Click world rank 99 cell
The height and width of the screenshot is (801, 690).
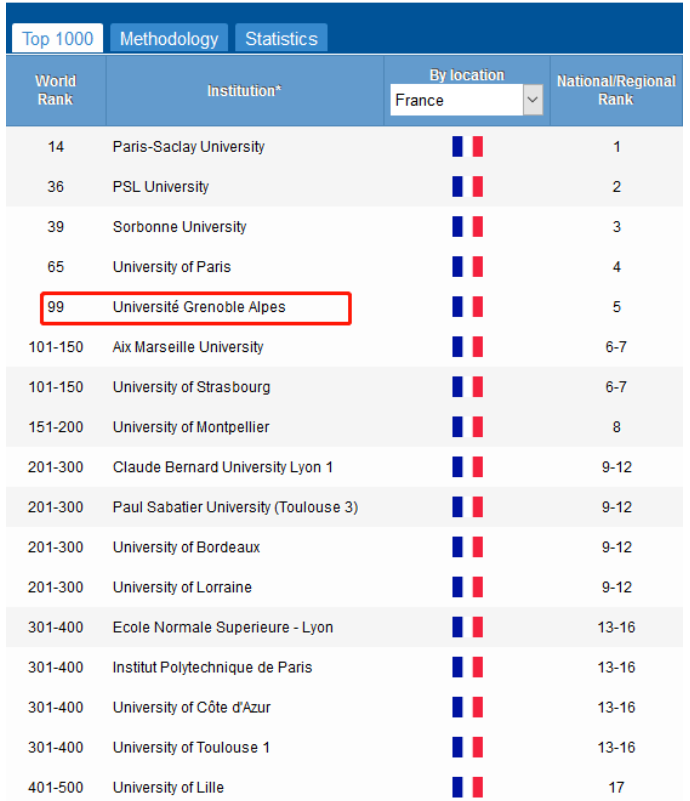coord(56,307)
